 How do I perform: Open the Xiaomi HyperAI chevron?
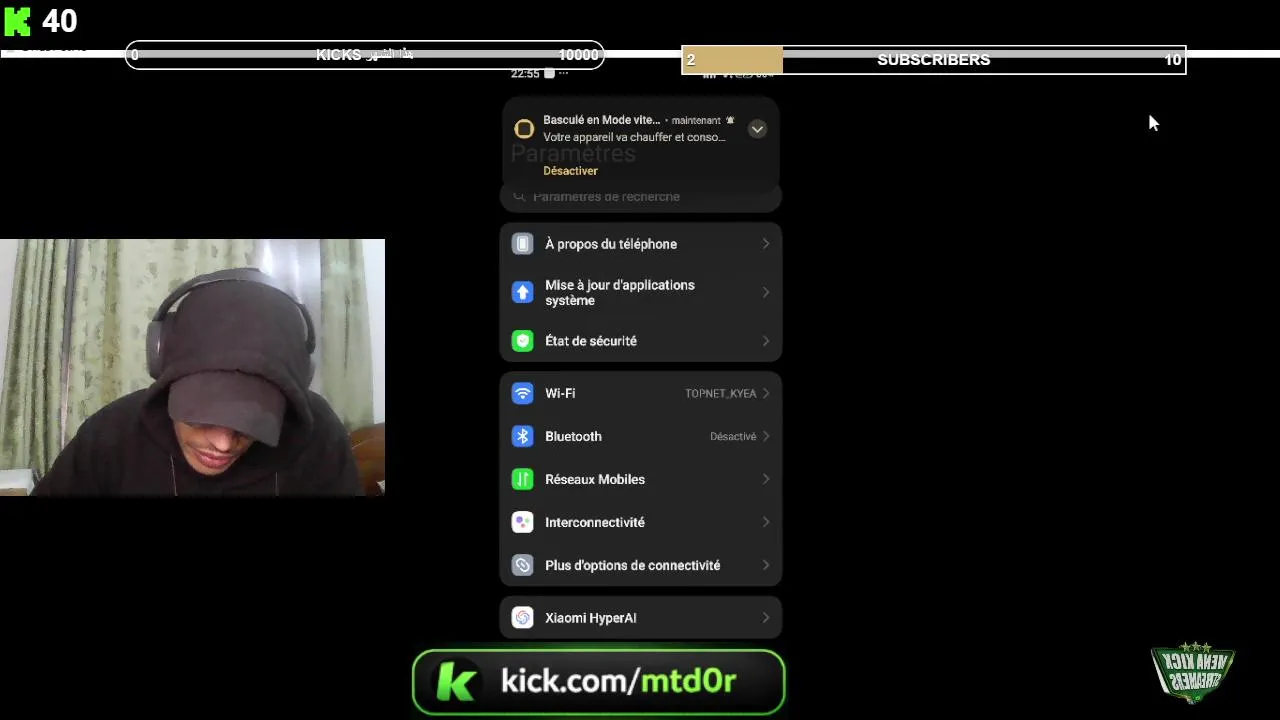tap(766, 618)
